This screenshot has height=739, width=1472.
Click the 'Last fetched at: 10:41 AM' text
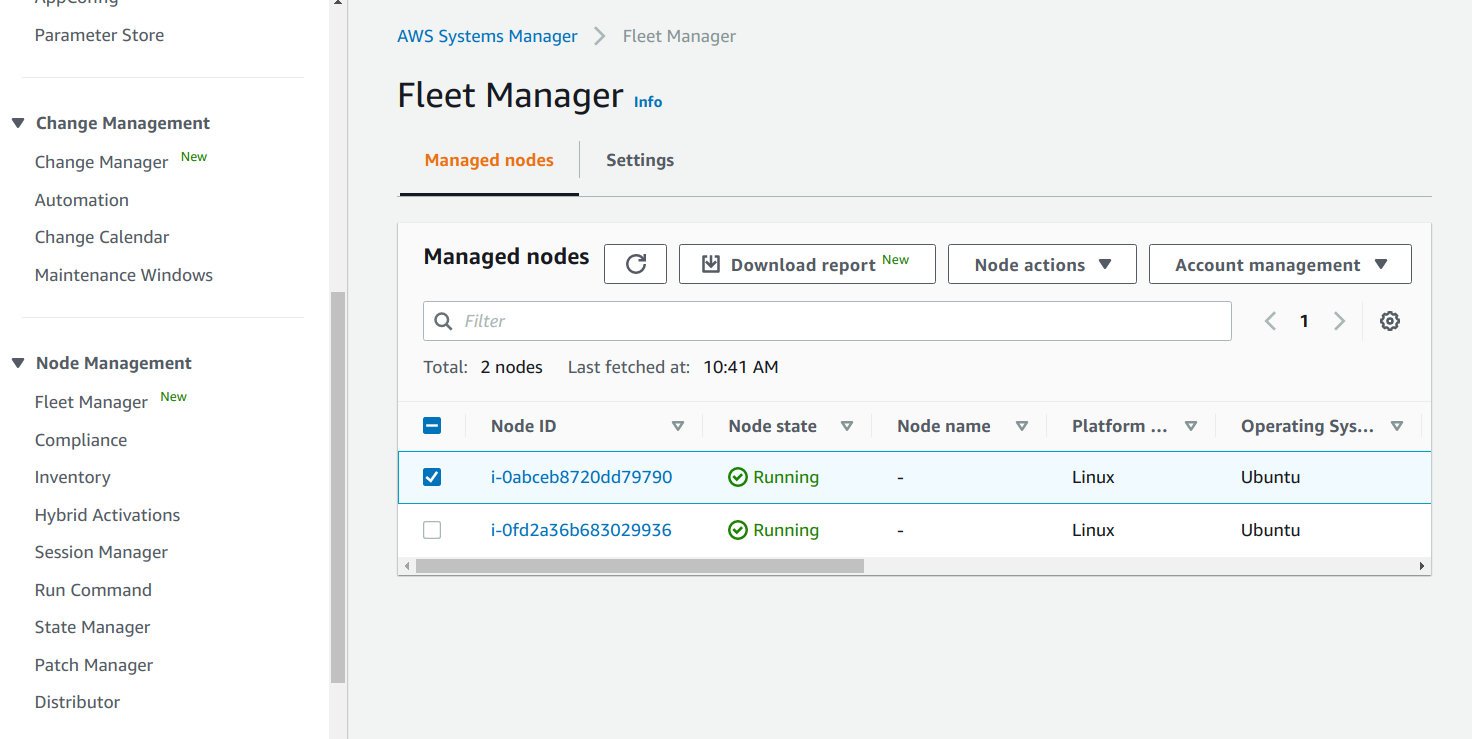[x=673, y=367]
